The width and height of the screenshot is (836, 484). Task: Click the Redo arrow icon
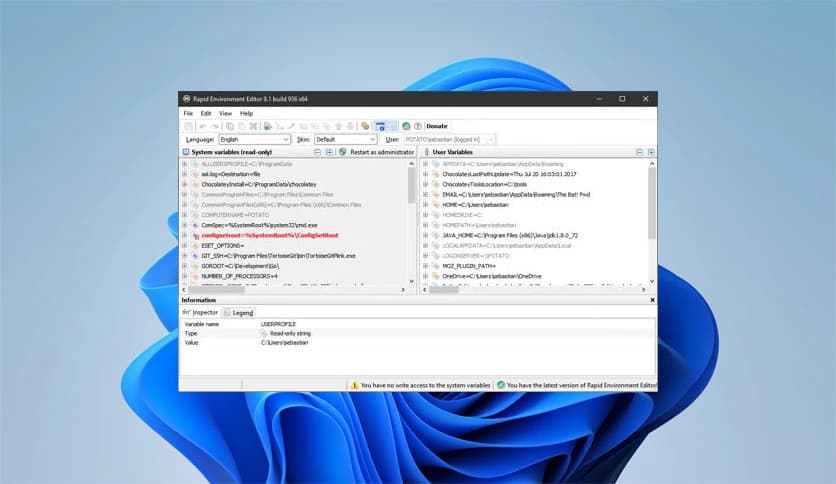215,126
